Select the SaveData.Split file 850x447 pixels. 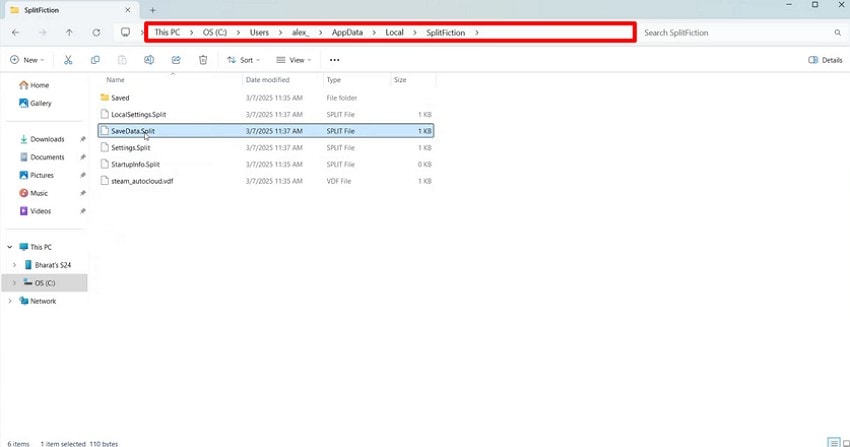266,131
